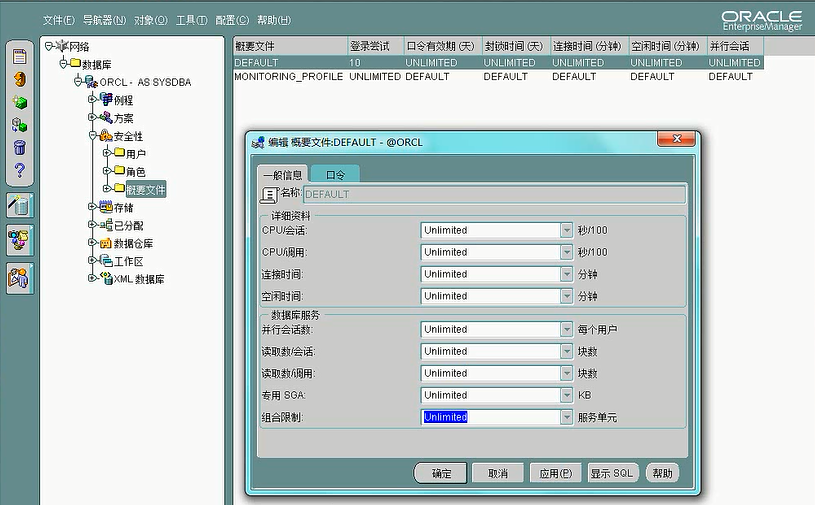Click the dialog 帮助 button
Viewport: 815px width, 505px height.
pos(662,473)
